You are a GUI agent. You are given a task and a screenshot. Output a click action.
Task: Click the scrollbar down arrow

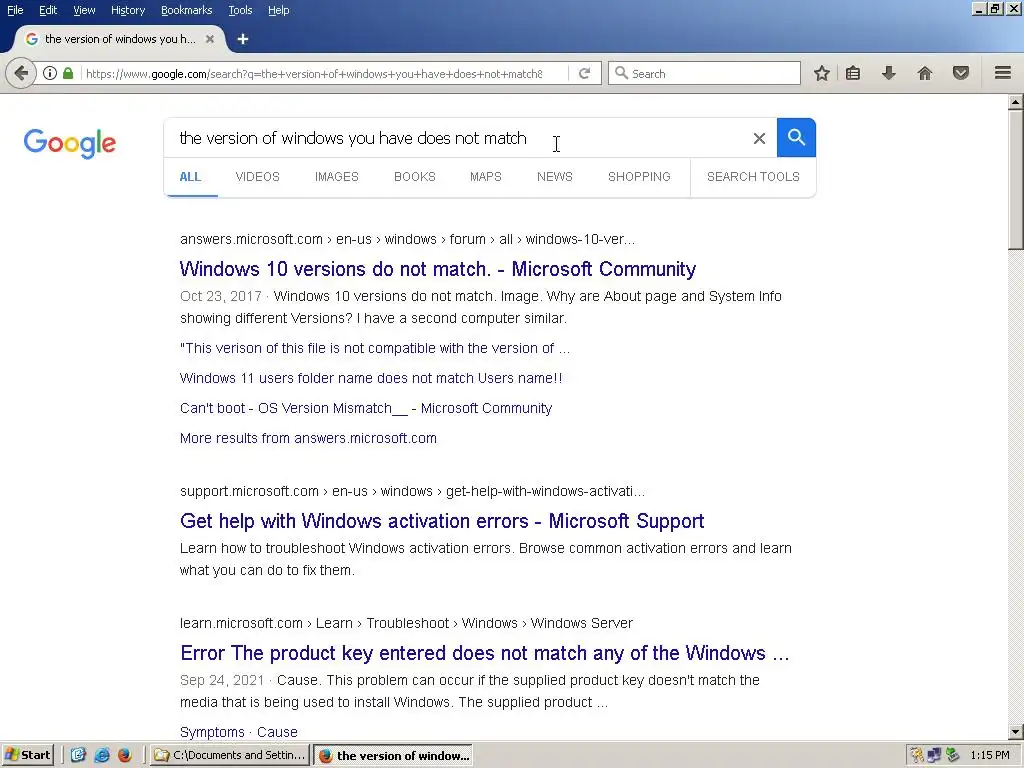[1016, 733]
